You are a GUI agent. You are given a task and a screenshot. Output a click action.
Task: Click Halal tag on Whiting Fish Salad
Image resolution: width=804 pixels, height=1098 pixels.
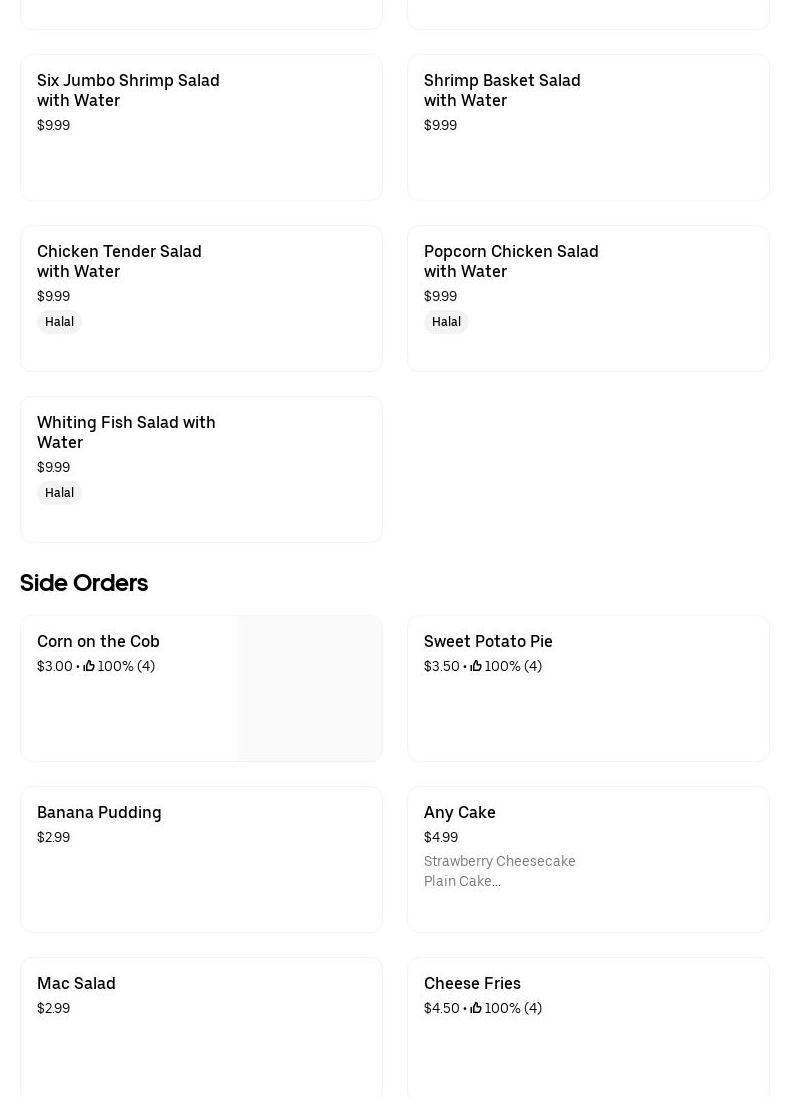pos(59,493)
